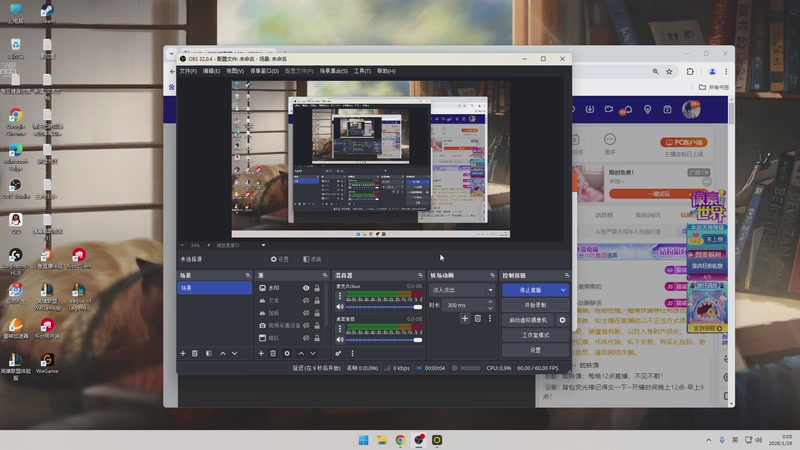Screen dimensions: 800x450
Task: Open source properties gear in 源 panel toolbar
Action: click(x=287, y=353)
